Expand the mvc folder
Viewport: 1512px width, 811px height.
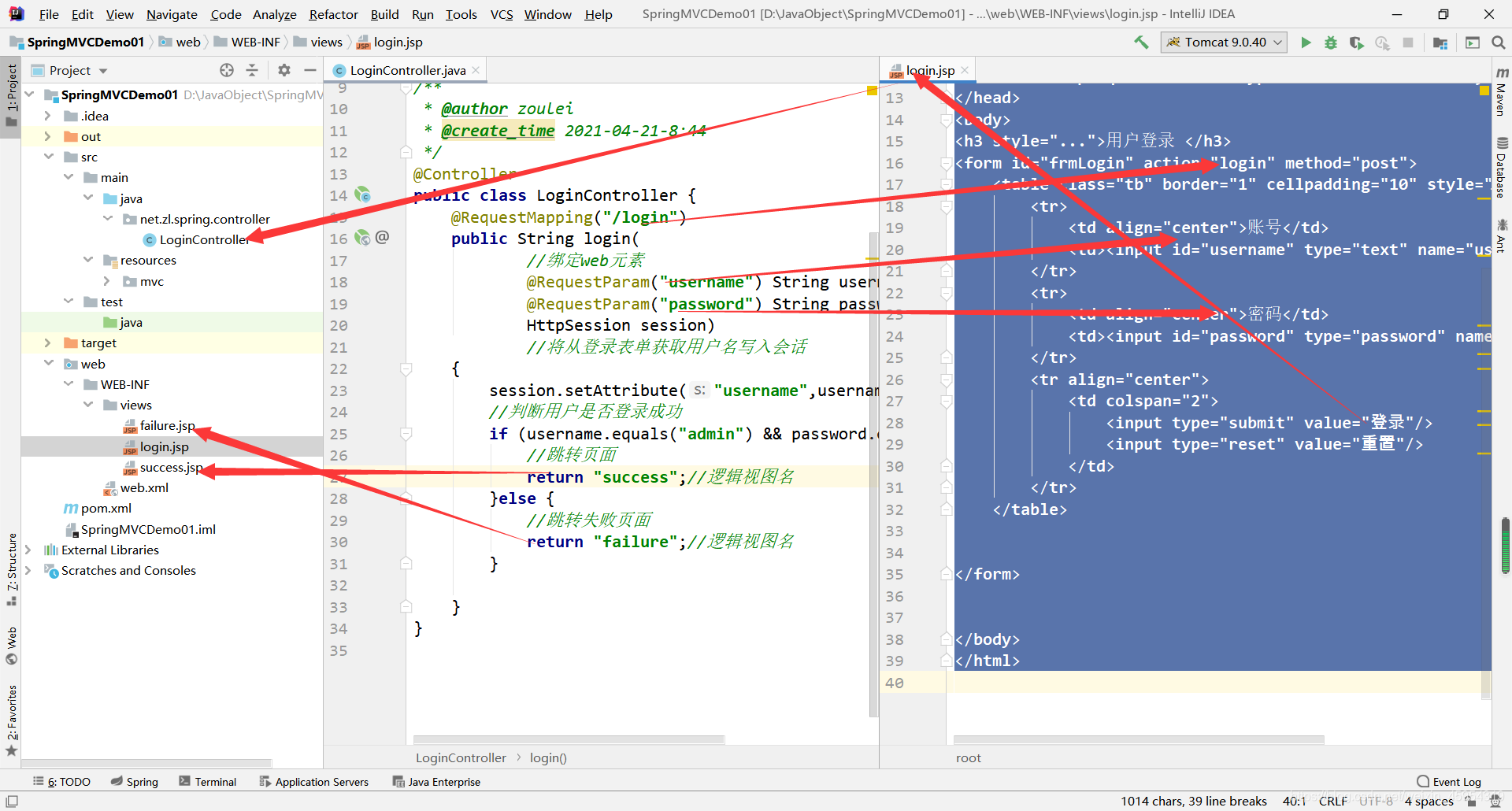point(107,281)
